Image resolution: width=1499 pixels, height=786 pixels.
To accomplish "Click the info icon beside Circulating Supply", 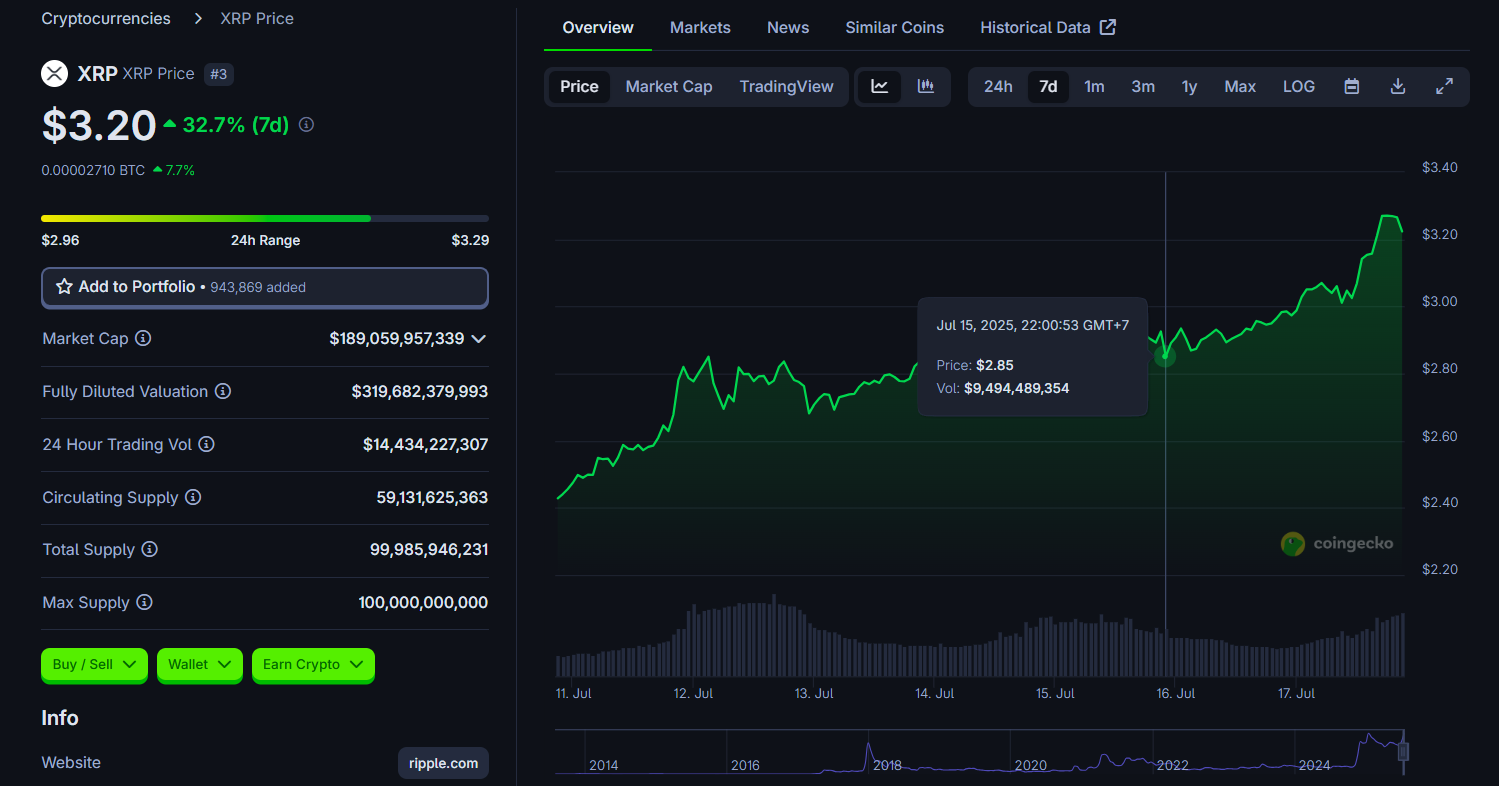I will [193, 497].
